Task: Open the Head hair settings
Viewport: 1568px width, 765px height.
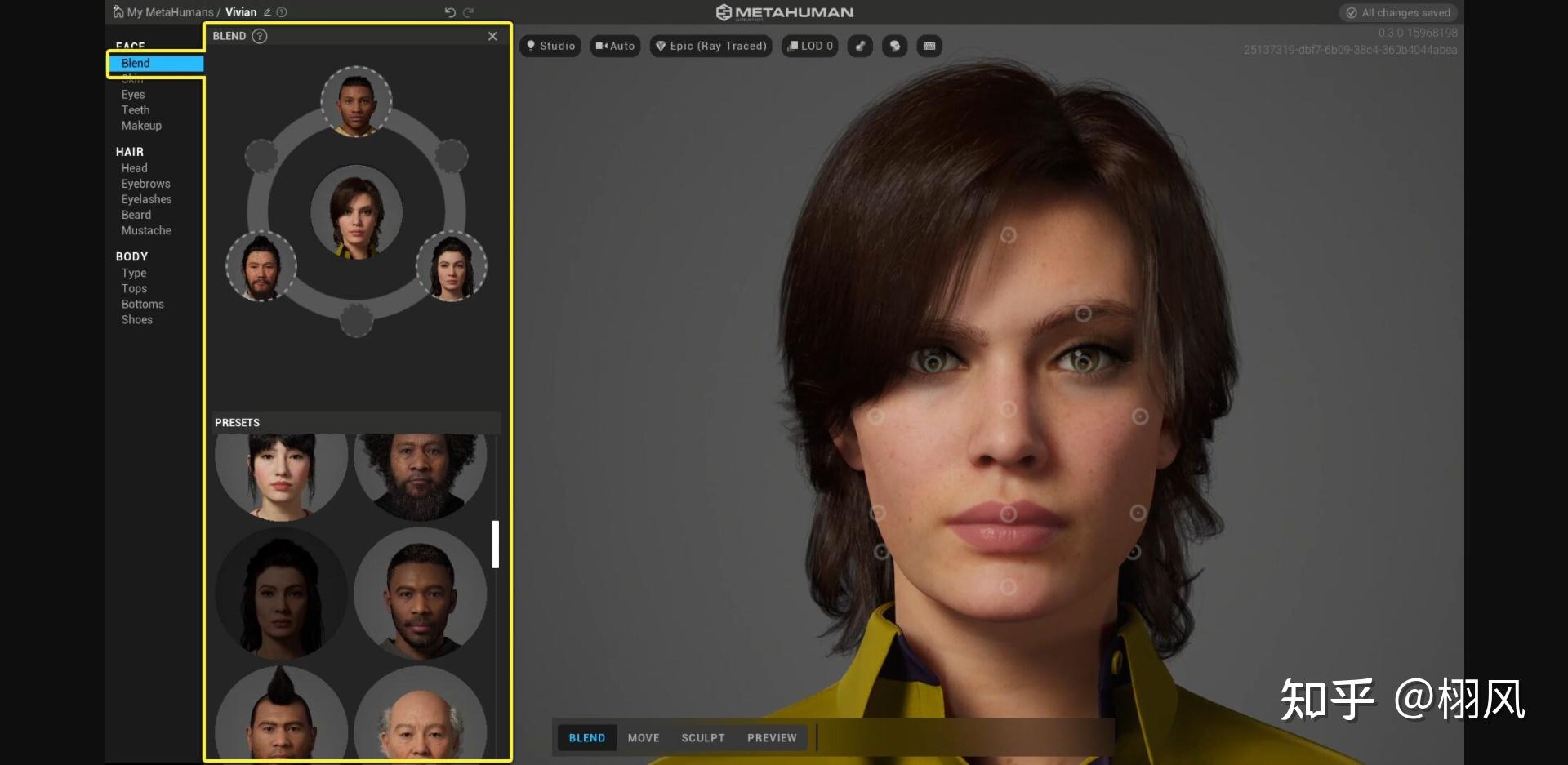Action: pyautogui.click(x=135, y=168)
